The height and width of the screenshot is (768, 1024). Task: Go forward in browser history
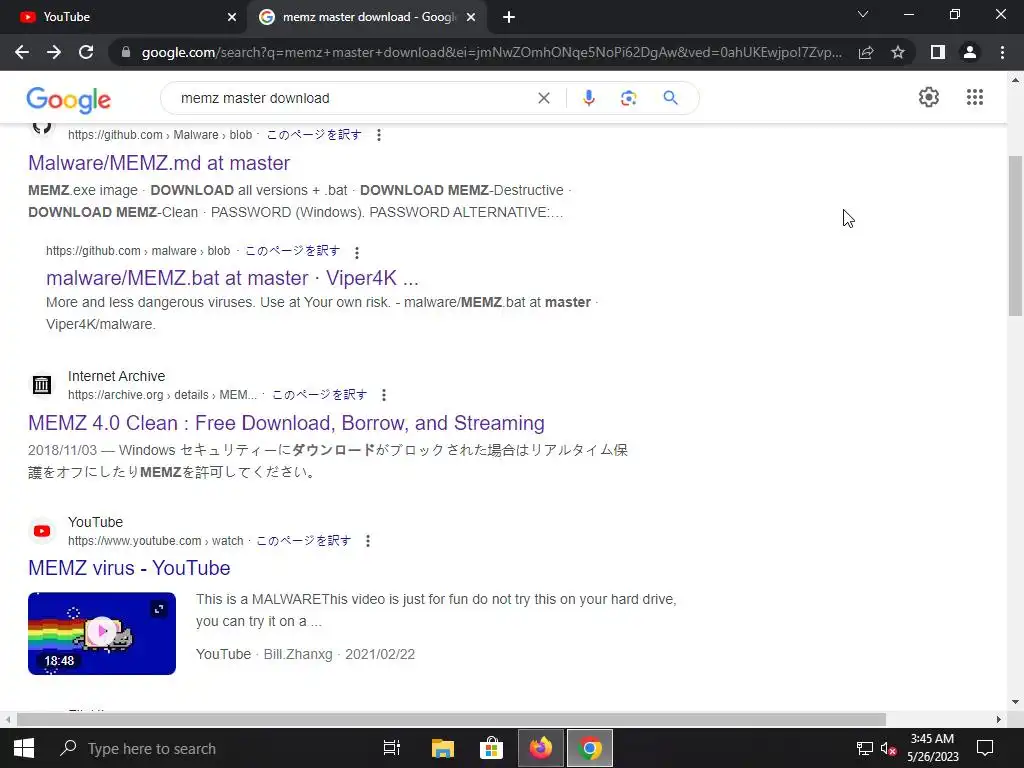(x=54, y=52)
